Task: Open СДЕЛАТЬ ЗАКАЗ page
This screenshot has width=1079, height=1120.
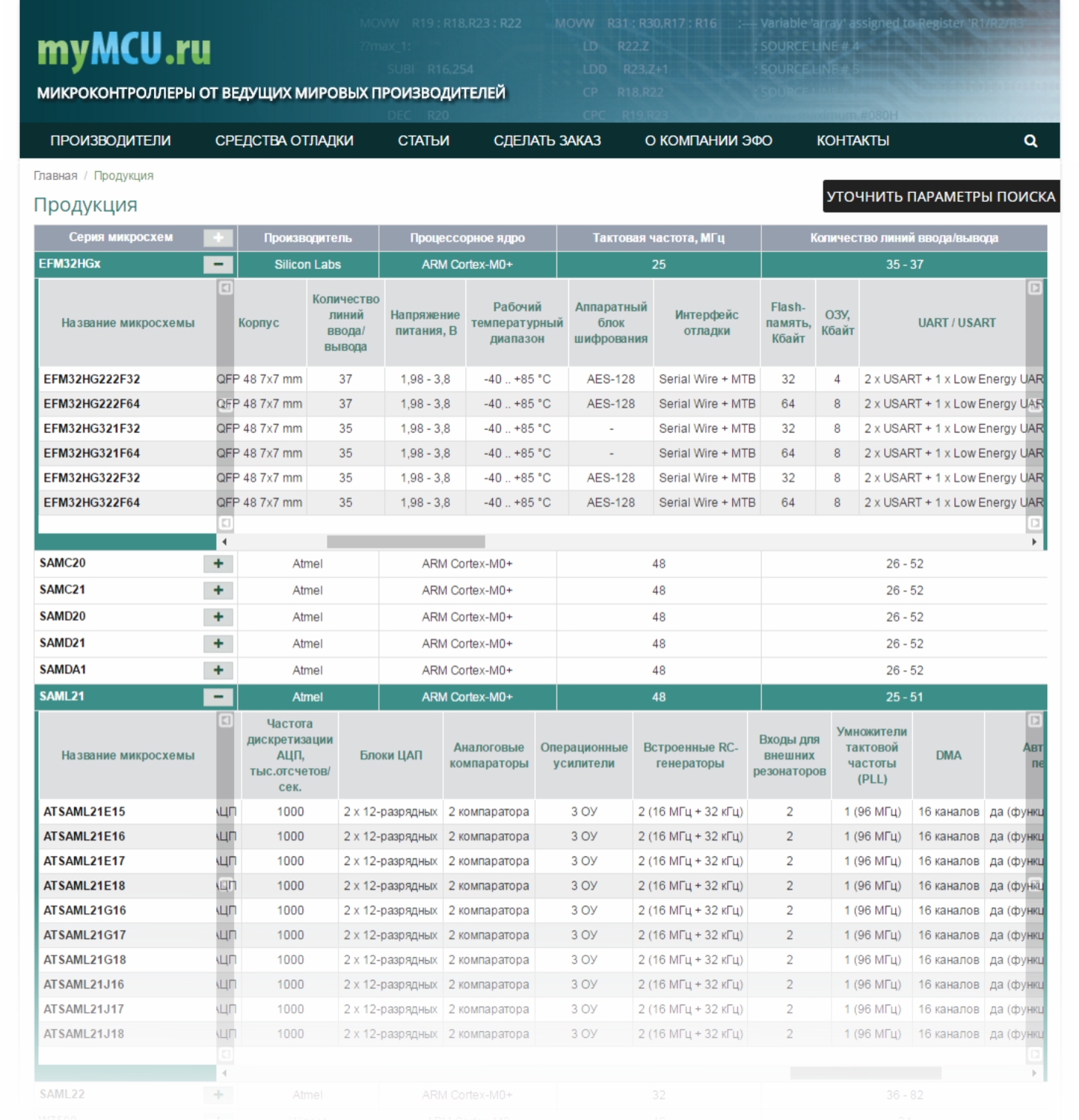Action: click(x=547, y=141)
